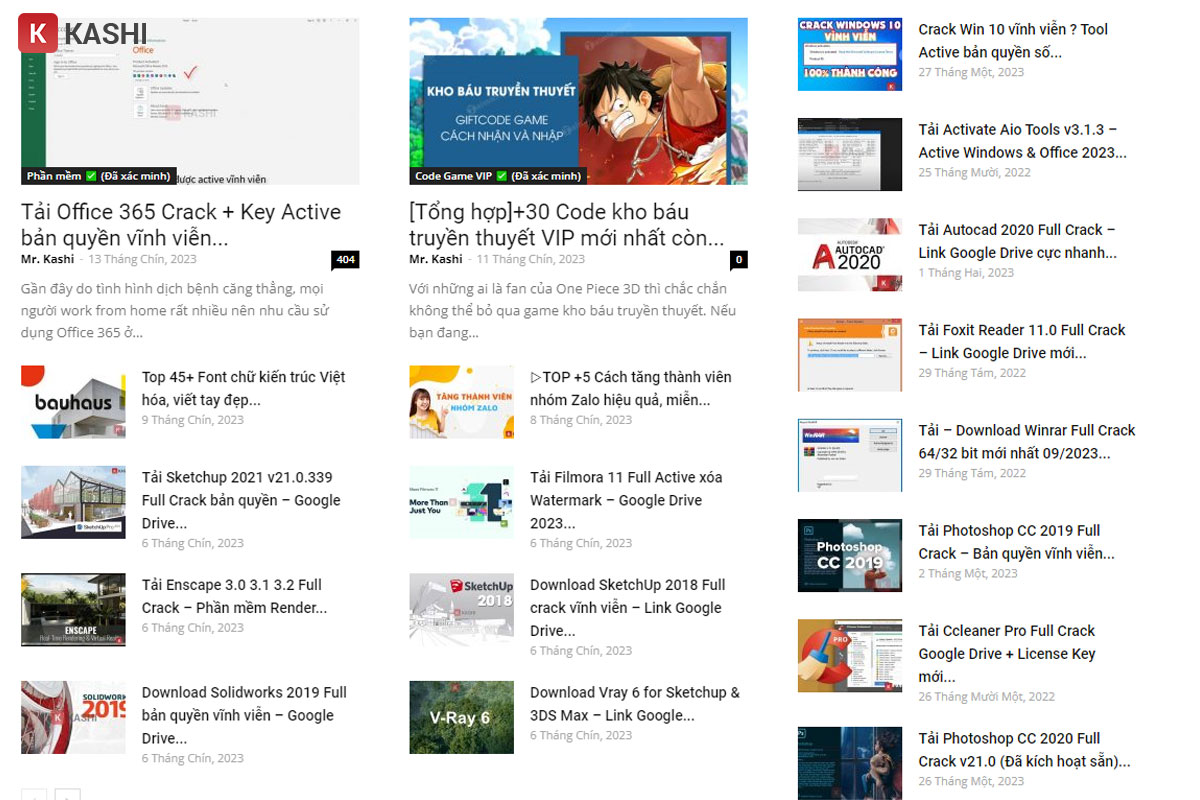Open 'Top 45+ Font chữ kiến trúc Việt hóa' link

coord(243,388)
